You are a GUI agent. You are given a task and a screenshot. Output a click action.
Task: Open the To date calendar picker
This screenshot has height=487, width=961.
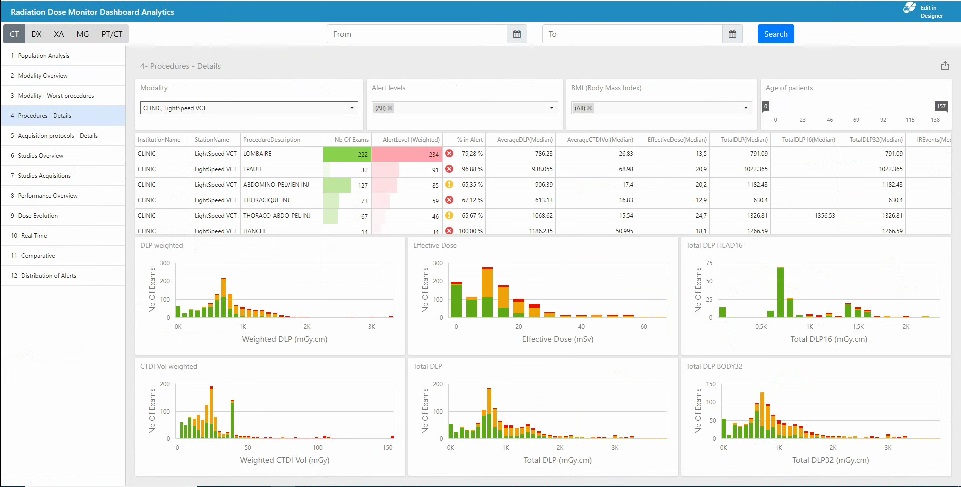[733, 34]
